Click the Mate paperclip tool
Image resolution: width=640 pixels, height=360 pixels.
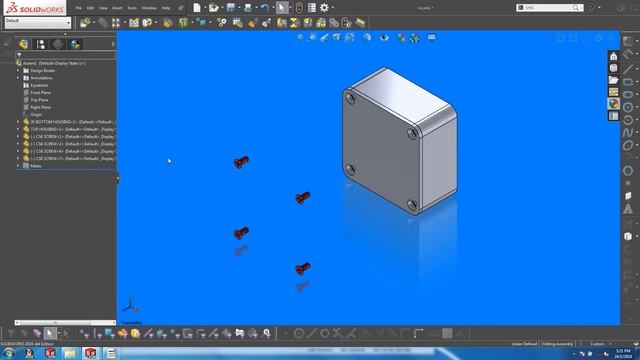coord(103,23)
